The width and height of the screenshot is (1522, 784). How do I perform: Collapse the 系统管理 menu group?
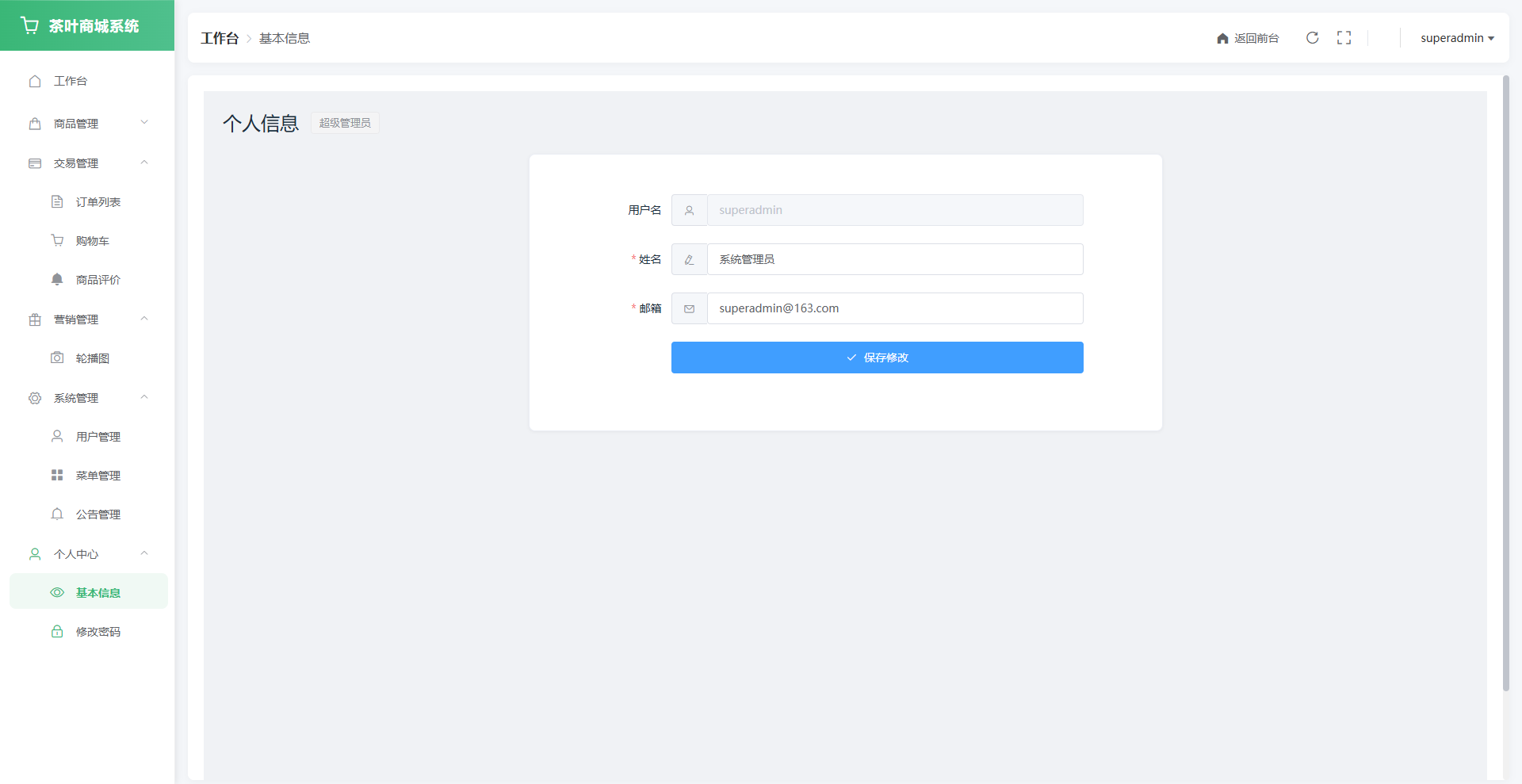pos(87,398)
